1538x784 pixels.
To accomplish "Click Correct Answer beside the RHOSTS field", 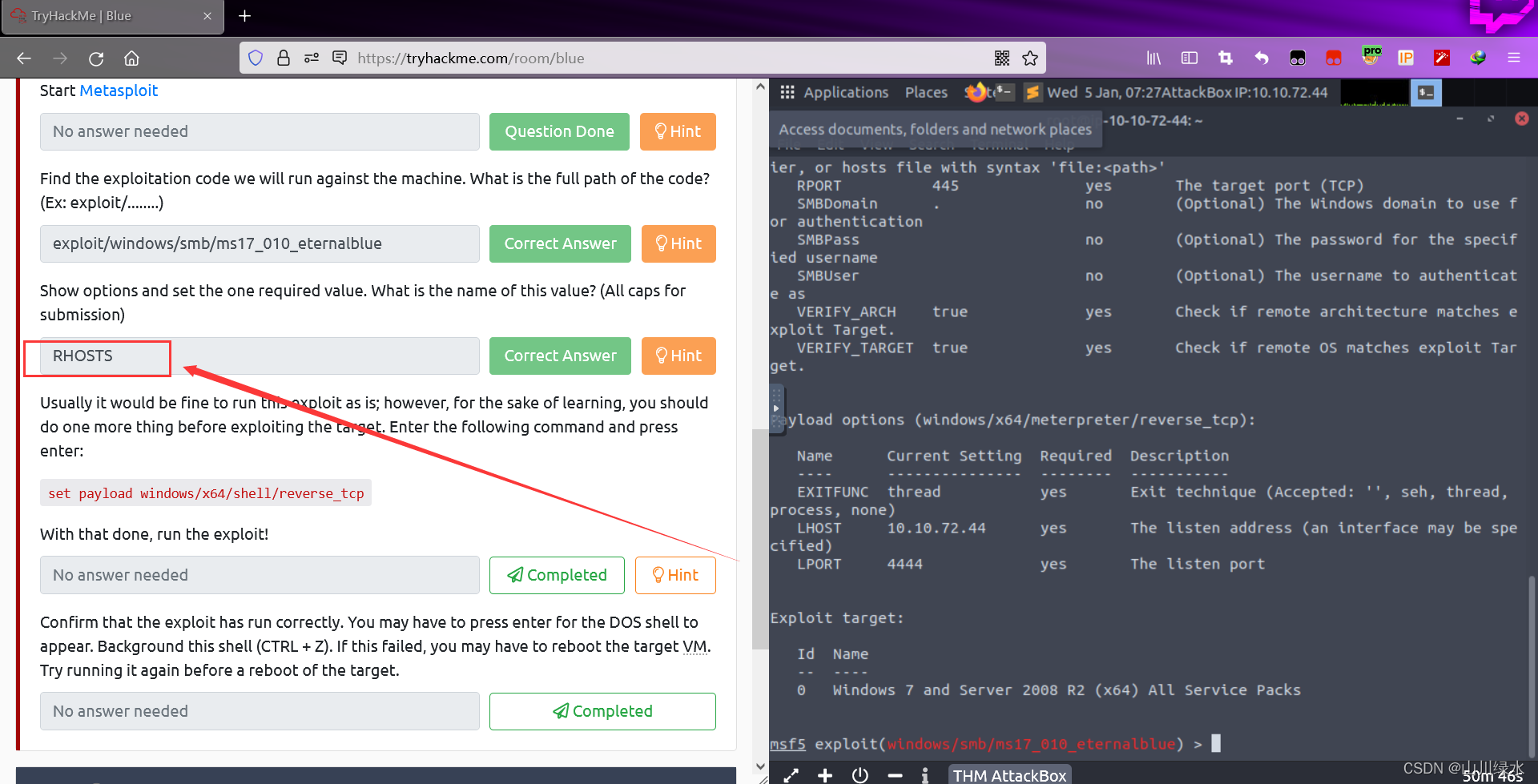I will 560,356.
